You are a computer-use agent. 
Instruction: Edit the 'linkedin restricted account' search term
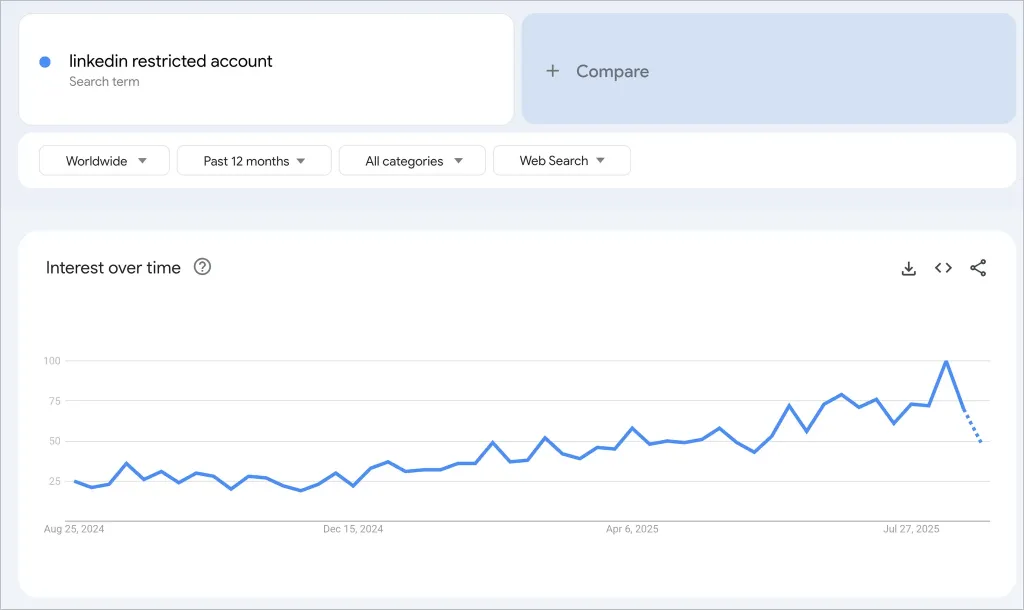[170, 61]
